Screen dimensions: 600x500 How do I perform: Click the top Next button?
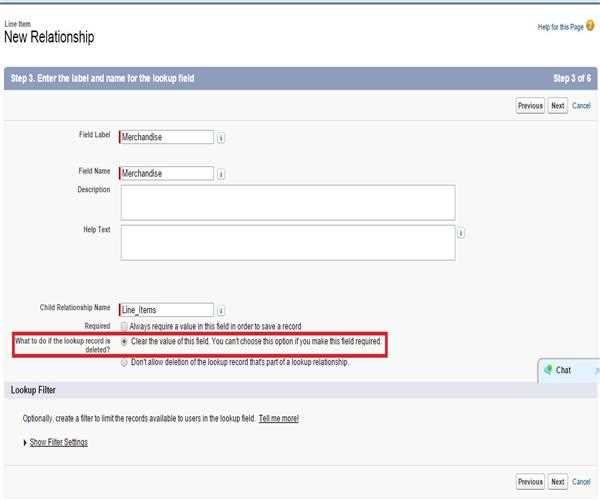[558, 105]
